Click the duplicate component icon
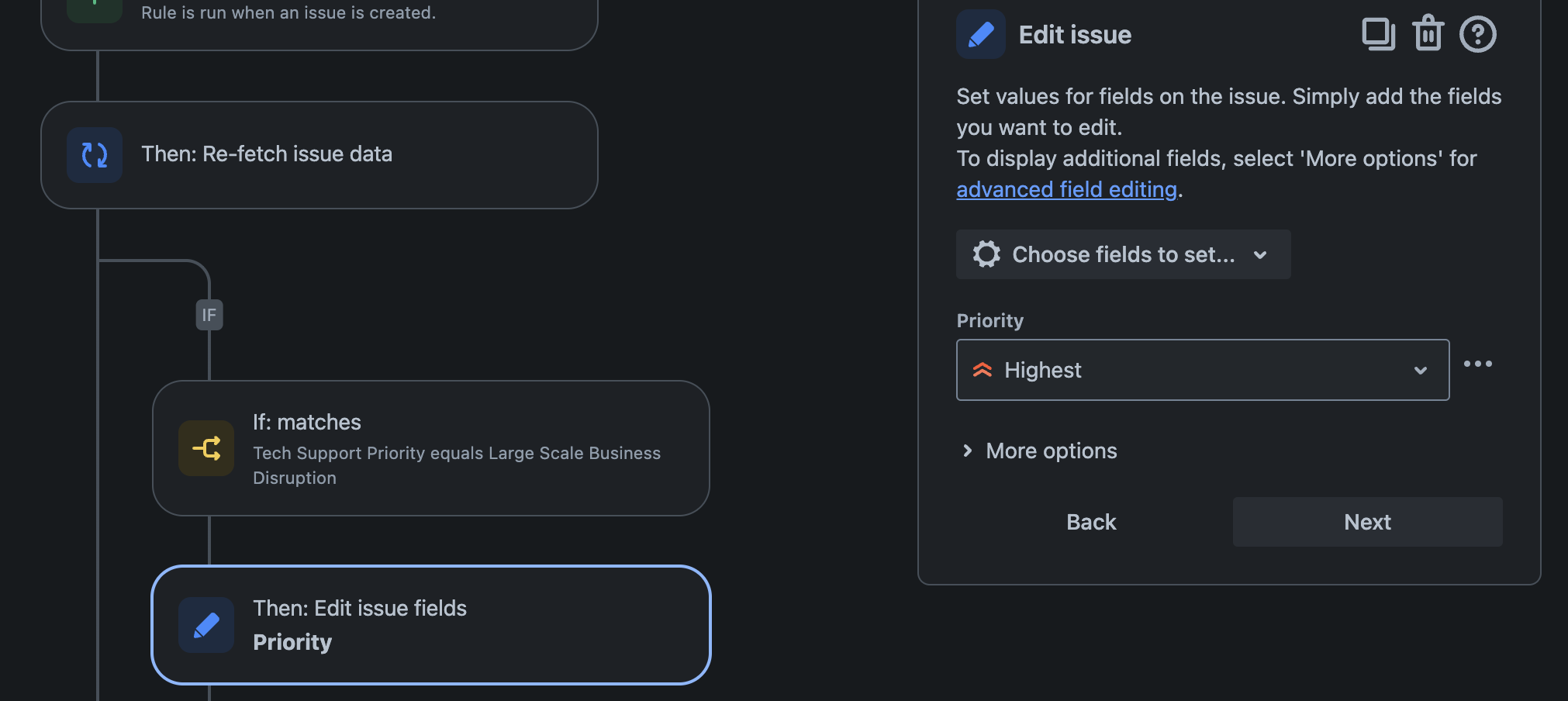1568x701 pixels. [x=1378, y=34]
